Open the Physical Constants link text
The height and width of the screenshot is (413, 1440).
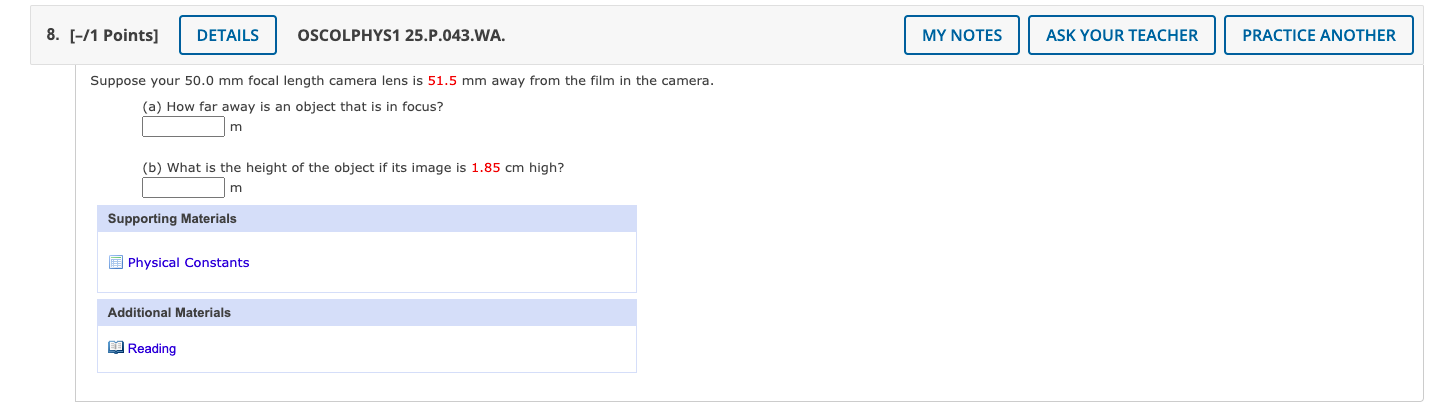[x=188, y=263]
